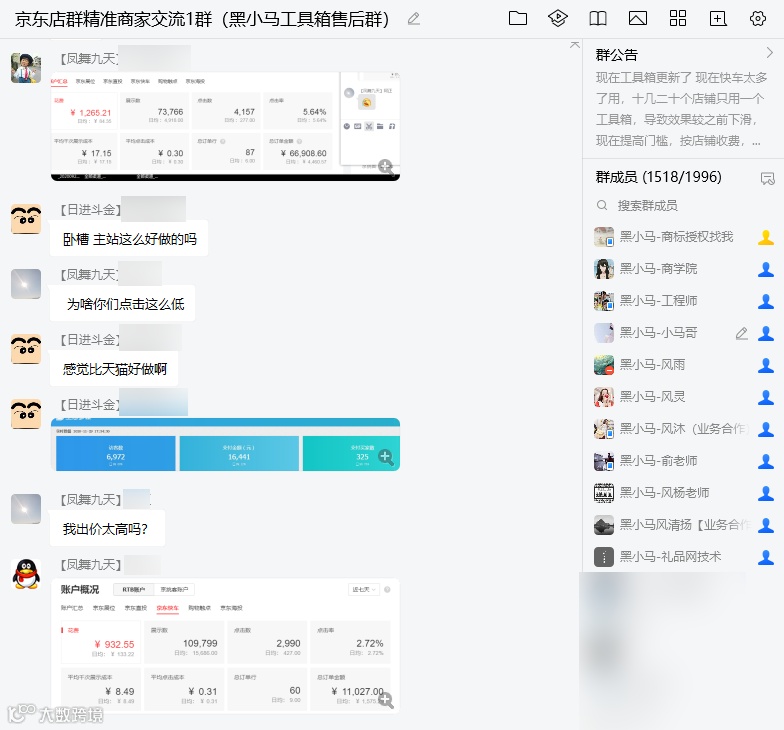Click admin badge icon of 黑小马-工程师
Screen dimensions: 784x730
point(766,301)
